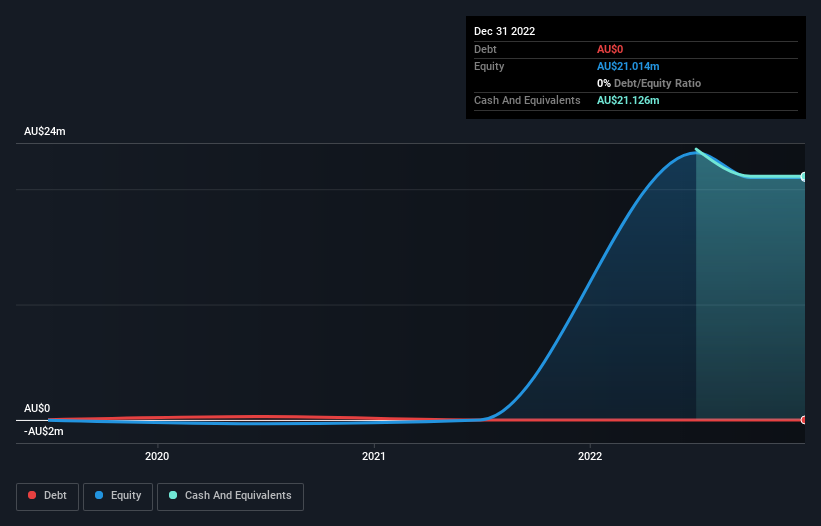Click the Equity value AU$21.014m

click(x=628, y=66)
